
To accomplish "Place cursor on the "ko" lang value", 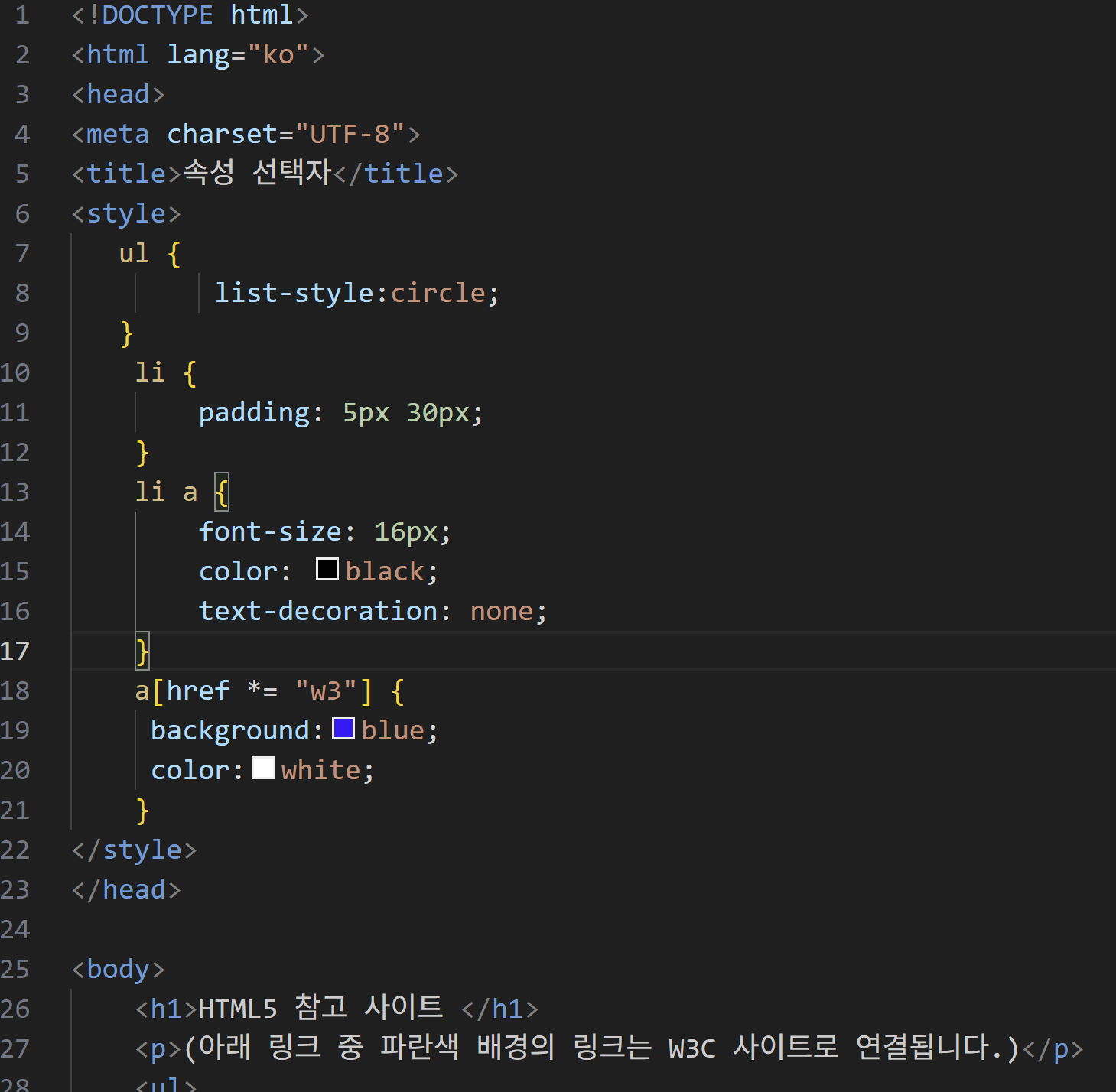I will pyautogui.click(x=278, y=54).
